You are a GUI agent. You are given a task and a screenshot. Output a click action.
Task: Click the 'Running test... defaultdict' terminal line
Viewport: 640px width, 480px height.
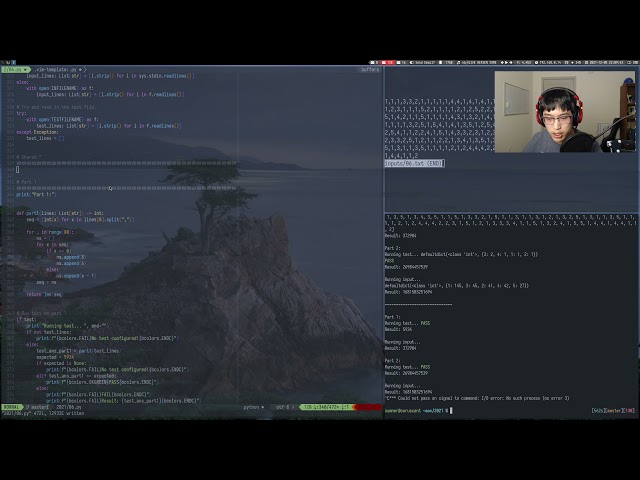461,254
